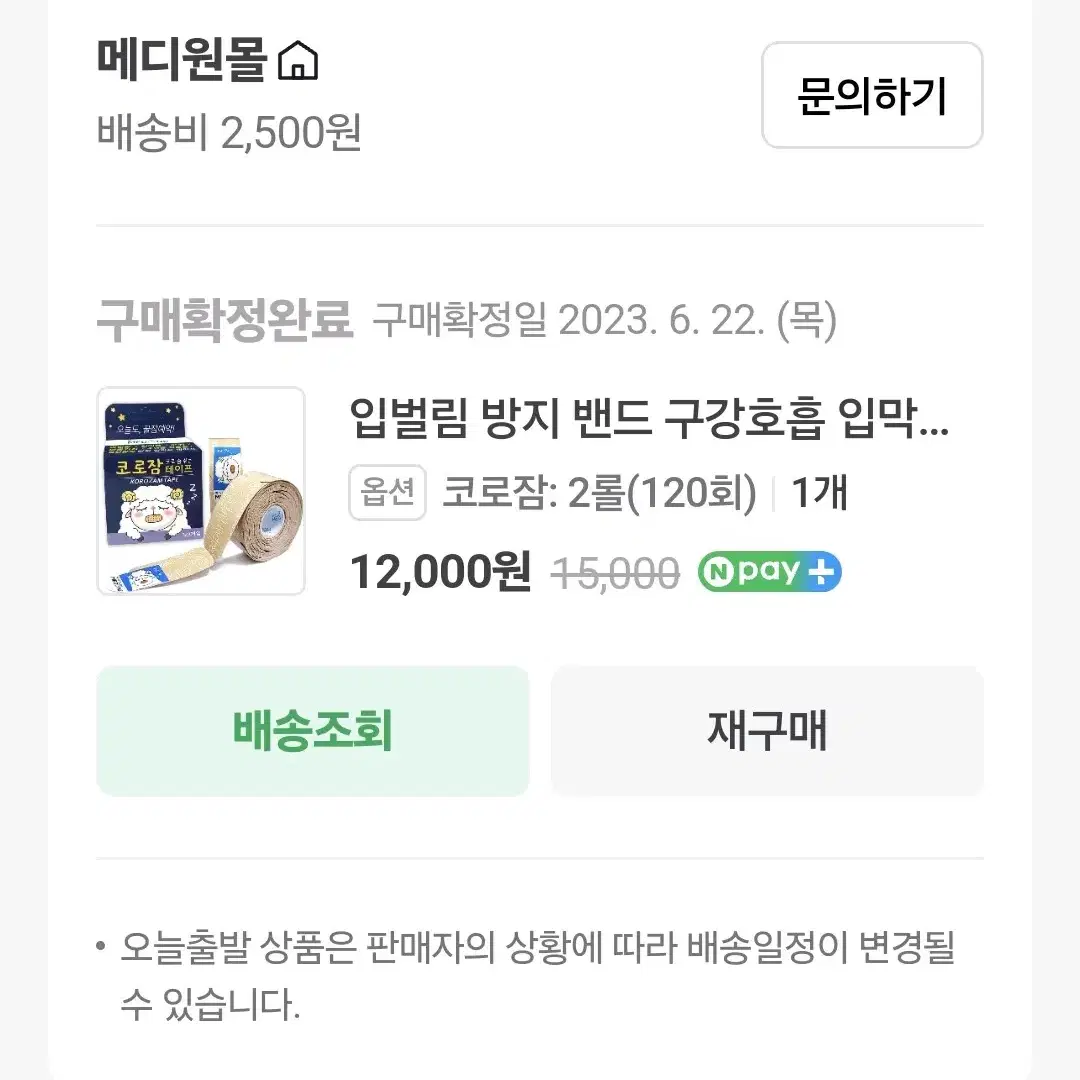Tap the 1개 quantity text
Image resolution: width=1080 pixels, height=1080 pixels.
(819, 492)
